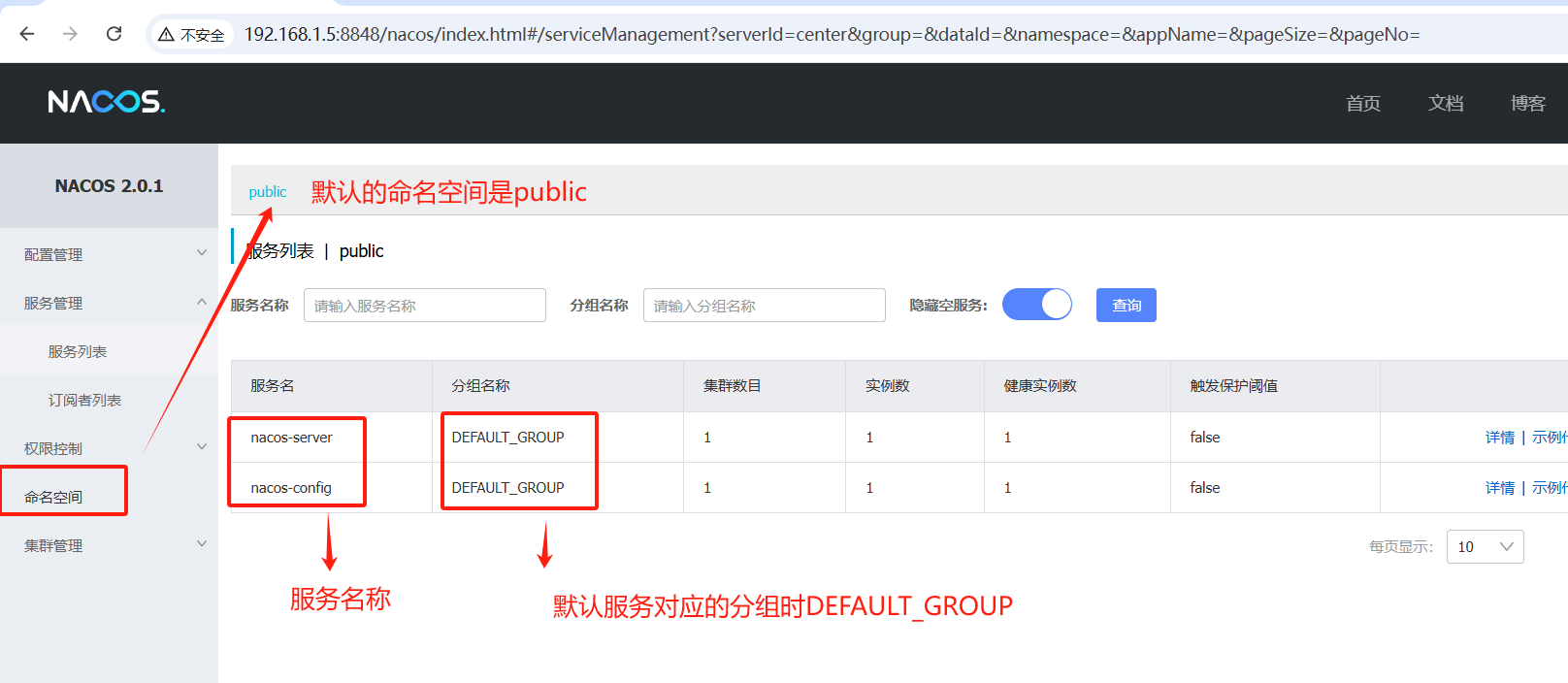Click false threshold value in nacos-config row
Screen dimensions: 1568x683
[1205, 488]
